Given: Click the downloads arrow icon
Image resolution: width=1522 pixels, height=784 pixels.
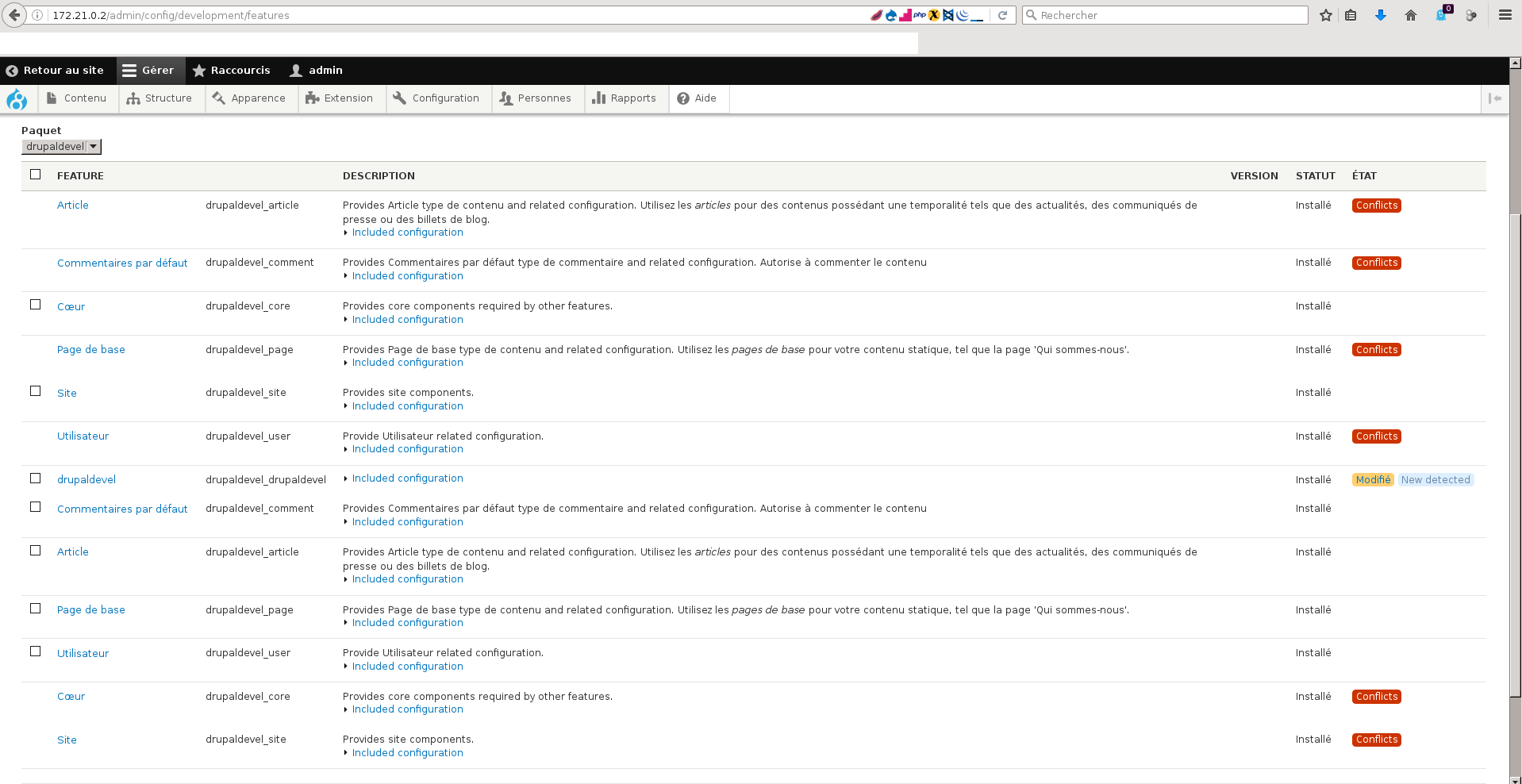Looking at the screenshot, I should 1381,15.
